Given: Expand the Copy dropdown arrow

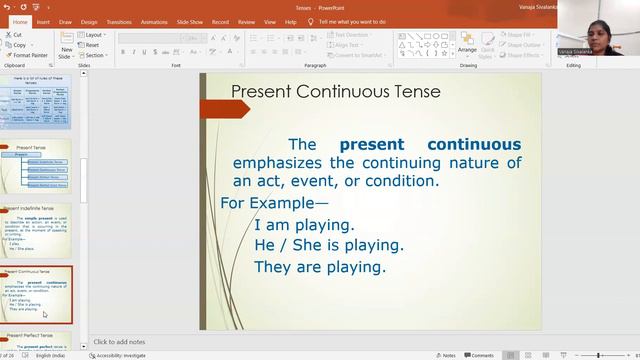Looking at the screenshot, I should [32, 45].
